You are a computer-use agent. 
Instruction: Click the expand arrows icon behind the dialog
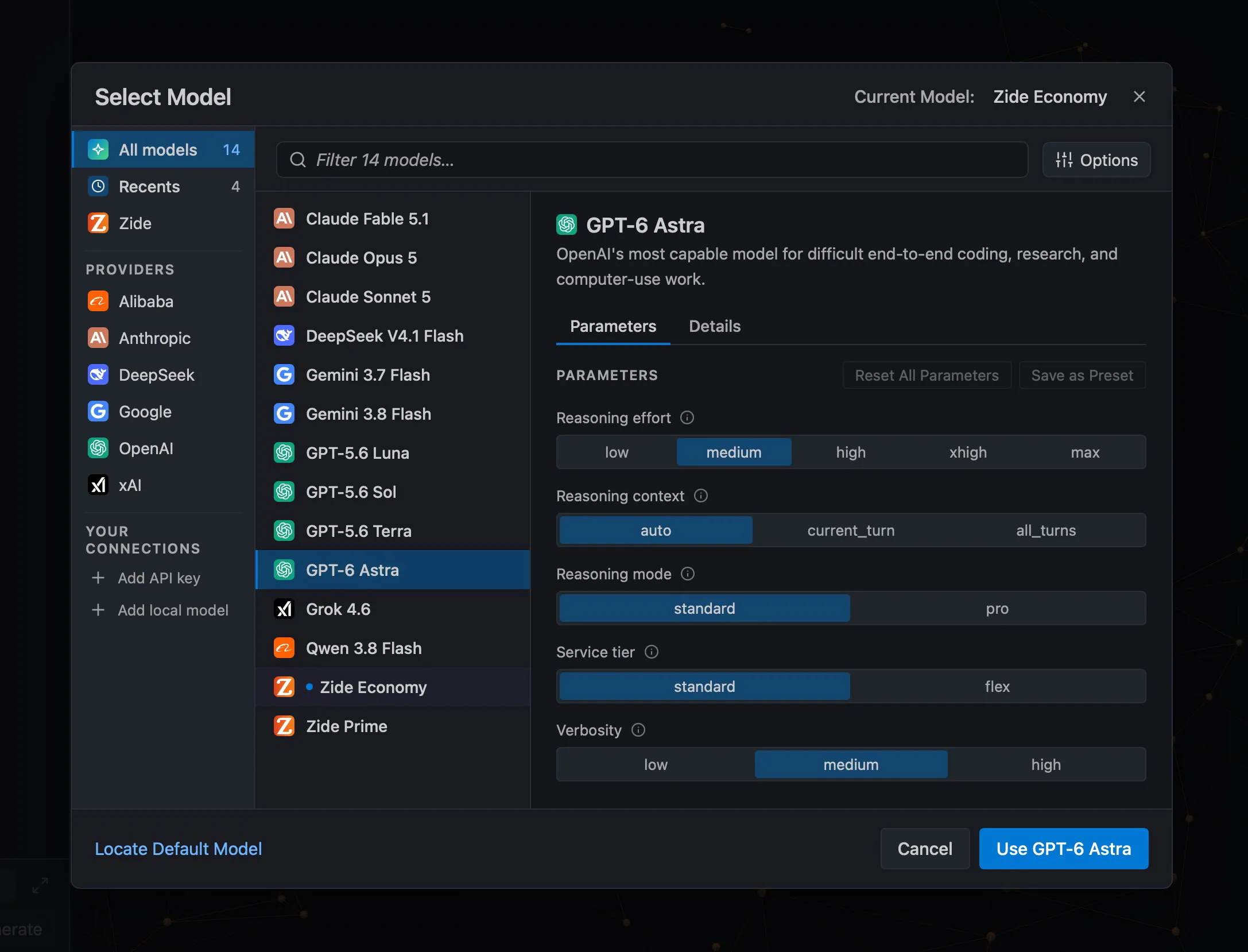point(40,885)
